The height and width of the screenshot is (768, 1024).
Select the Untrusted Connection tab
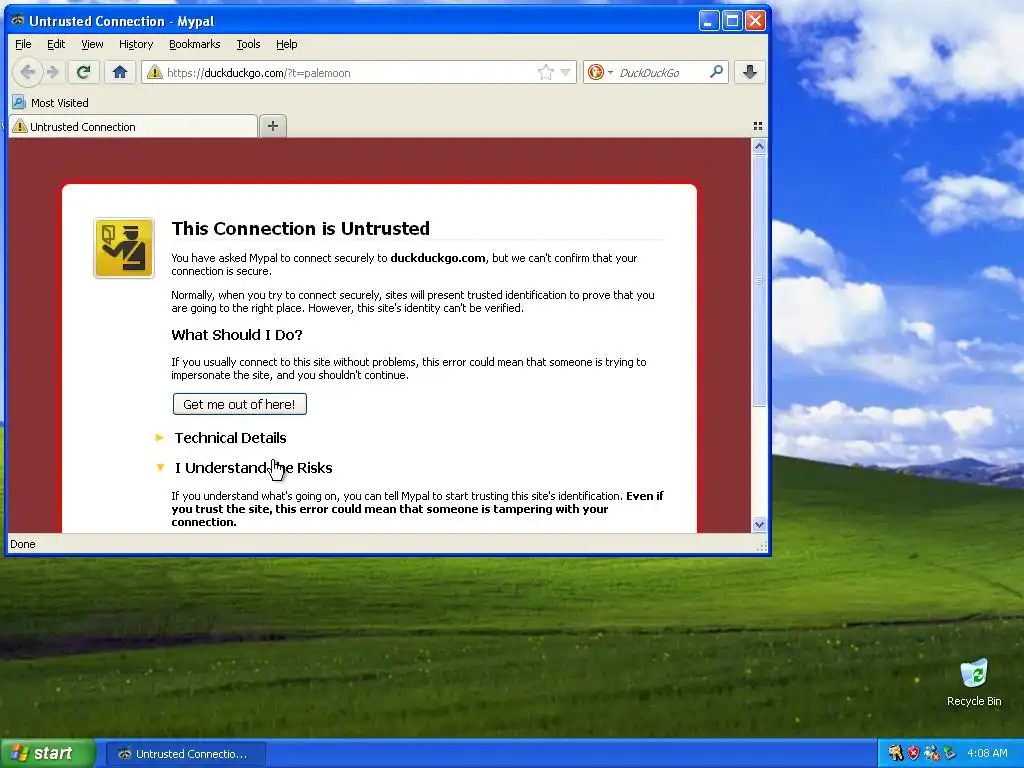click(133, 127)
